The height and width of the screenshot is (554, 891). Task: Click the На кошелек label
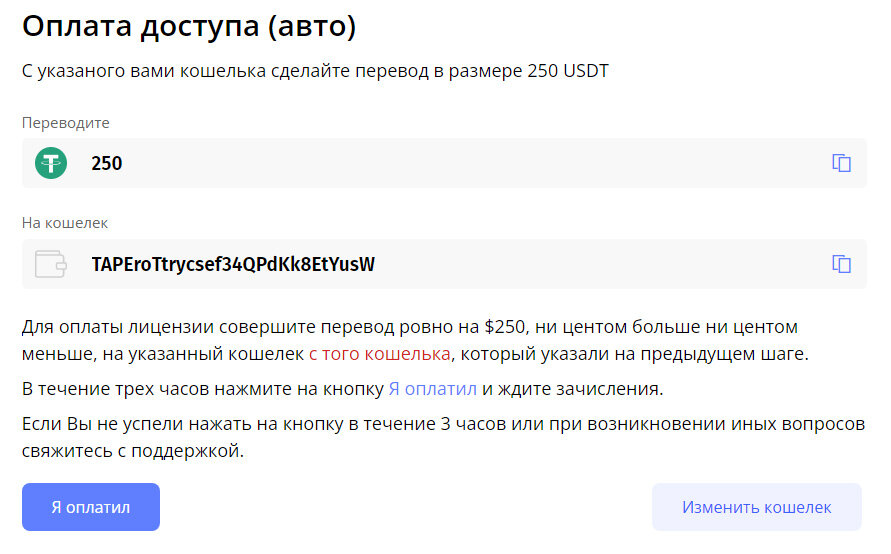click(65, 223)
